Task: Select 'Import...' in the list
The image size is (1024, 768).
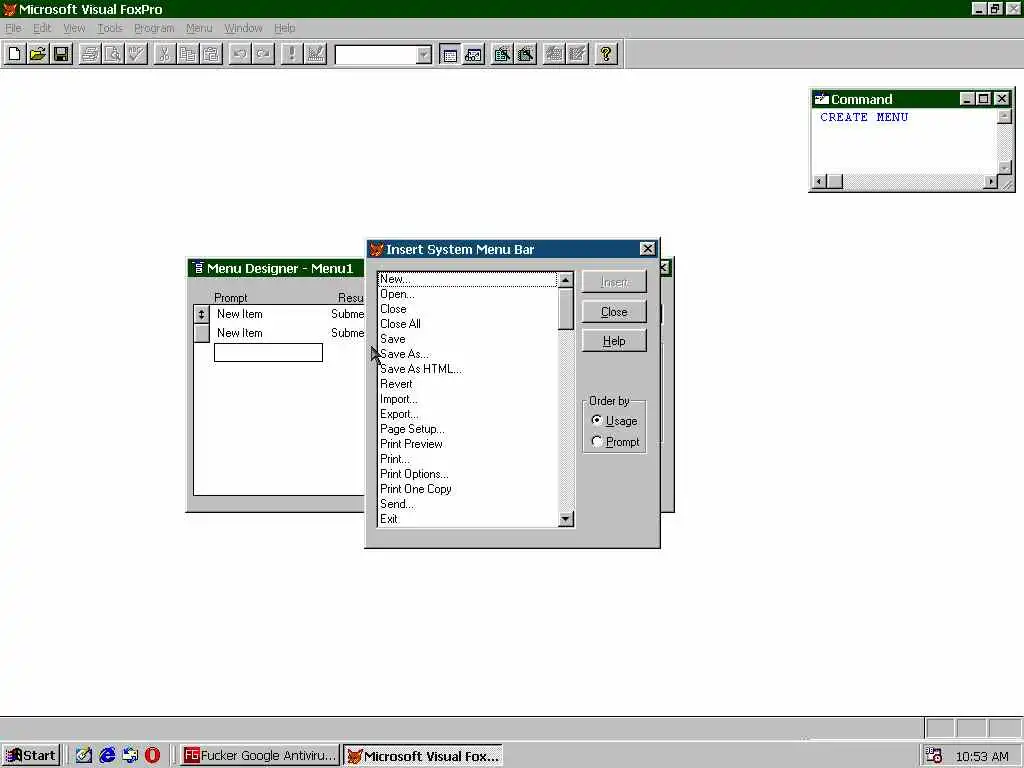Action: [468, 399]
